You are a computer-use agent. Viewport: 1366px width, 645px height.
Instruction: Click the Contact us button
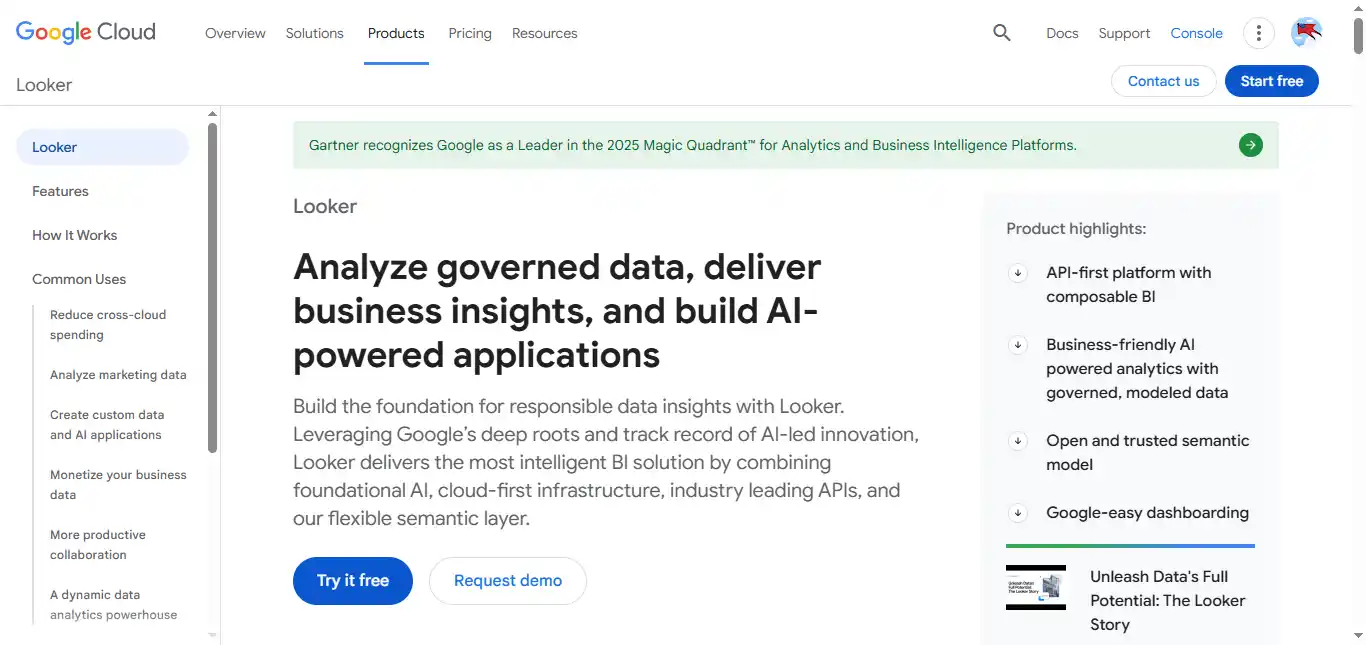(1163, 81)
